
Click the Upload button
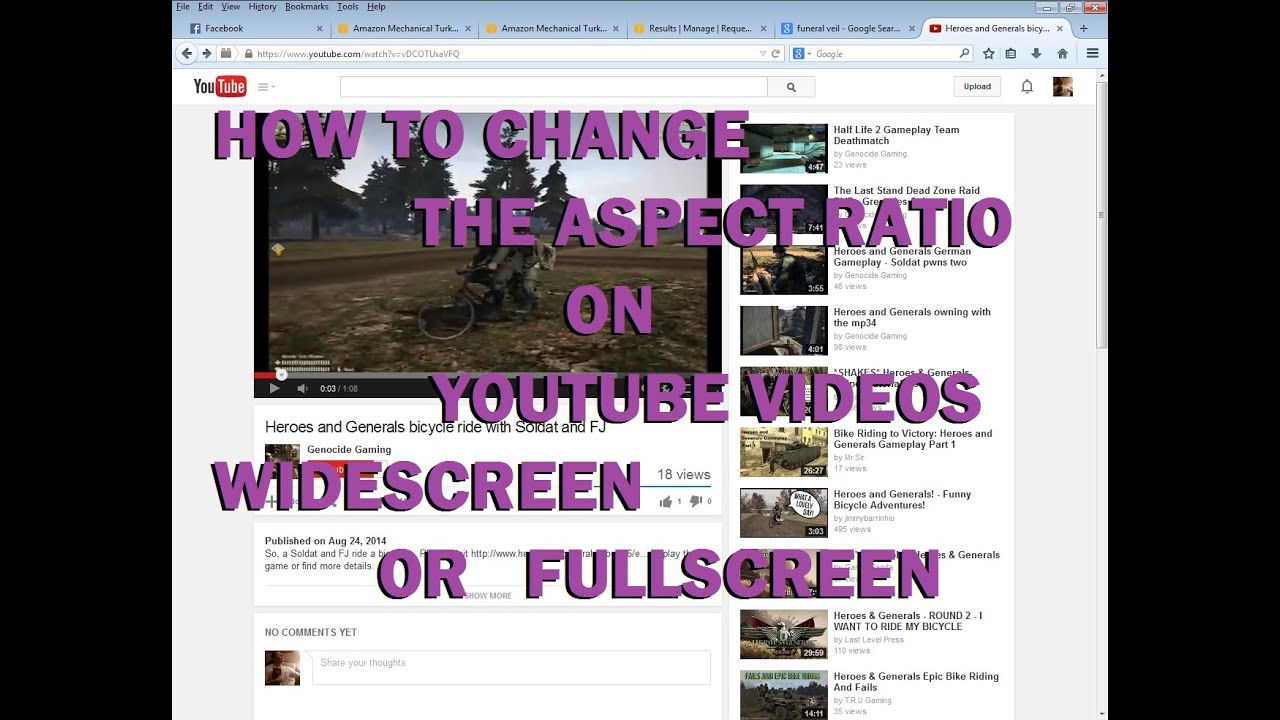point(977,87)
